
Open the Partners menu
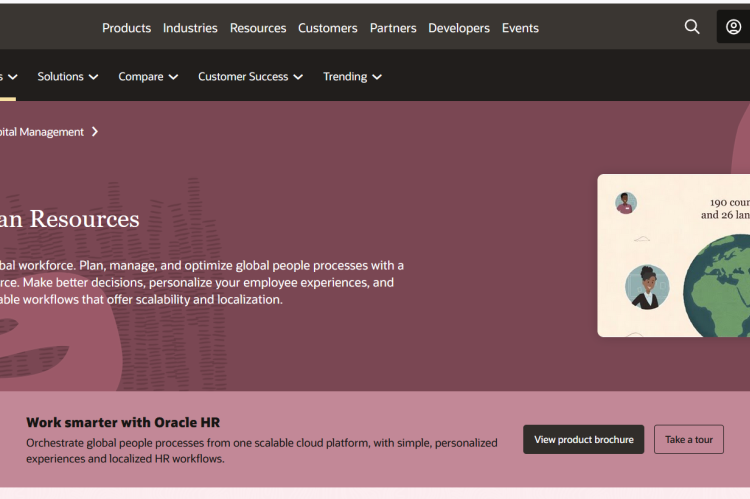pos(393,28)
